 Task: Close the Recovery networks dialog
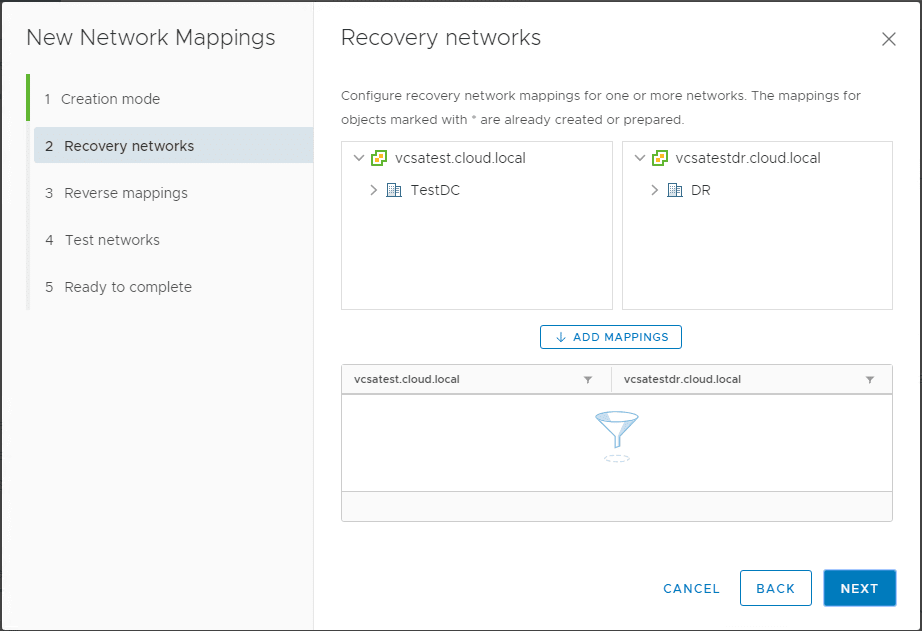pyautogui.click(x=888, y=40)
